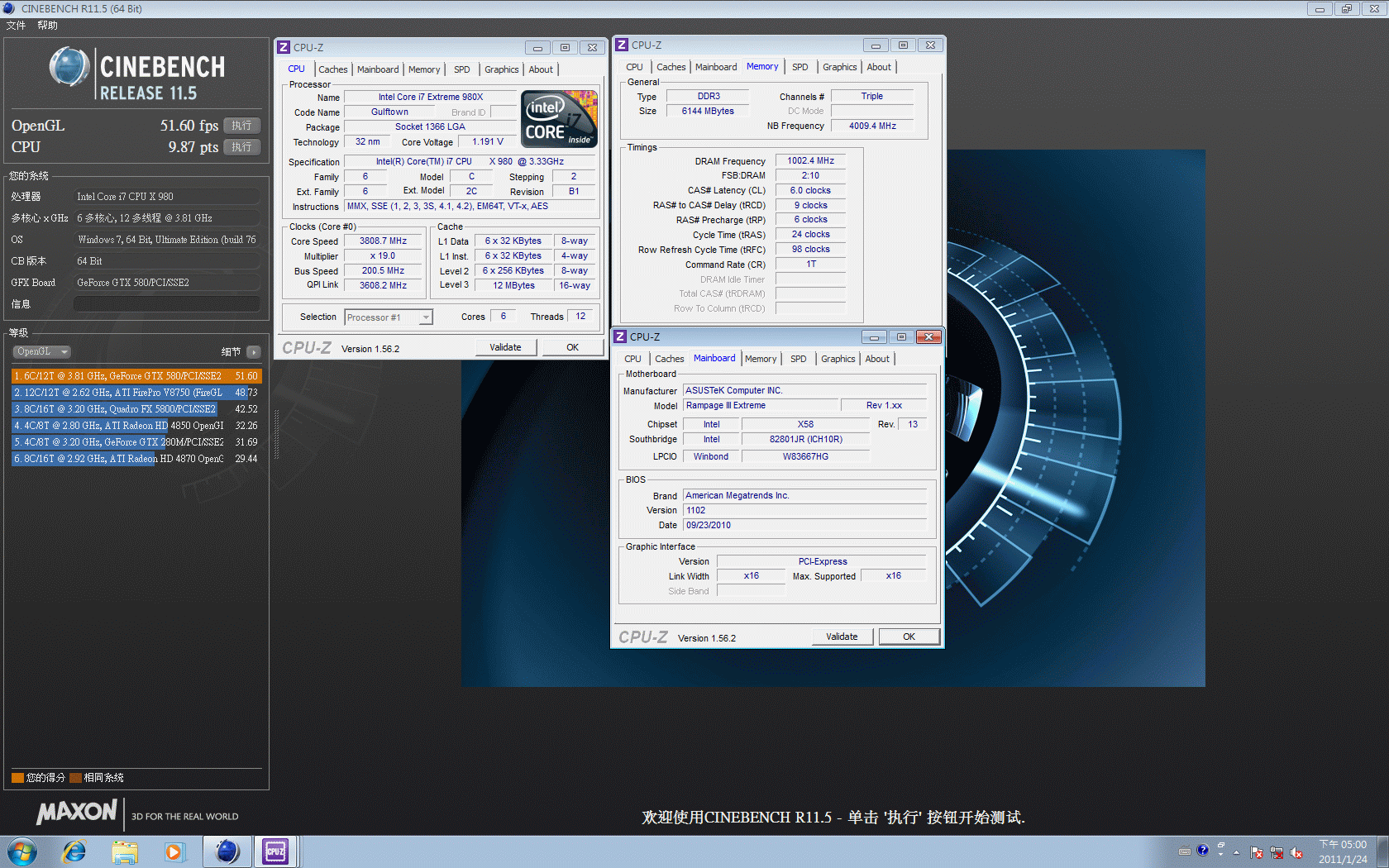The width and height of the screenshot is (1389, 868).
Task: Open Graphics tab in Mainboard window
Action: click(x=838, y=359)
